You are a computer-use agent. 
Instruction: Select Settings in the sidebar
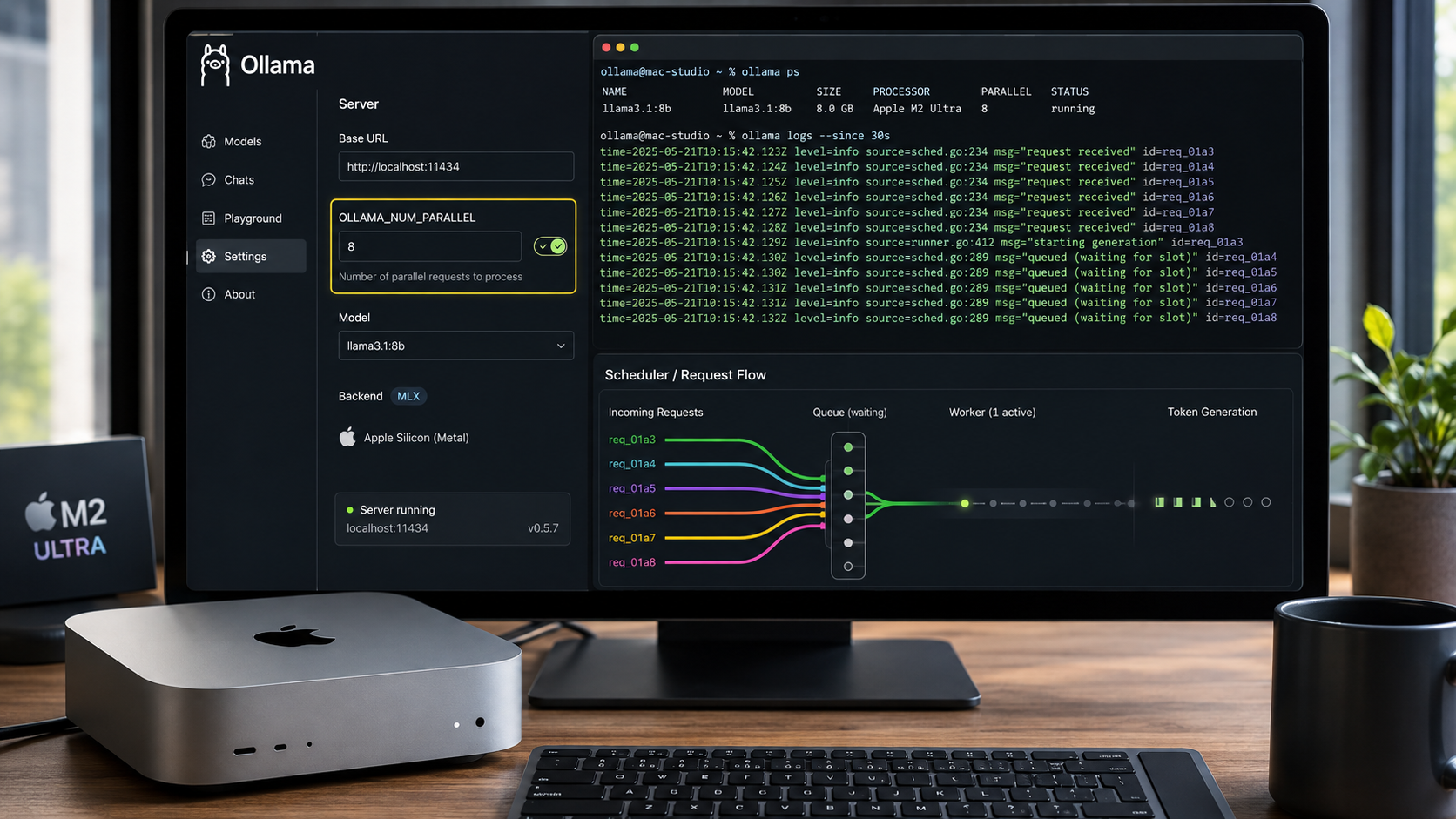pos(251,257)
